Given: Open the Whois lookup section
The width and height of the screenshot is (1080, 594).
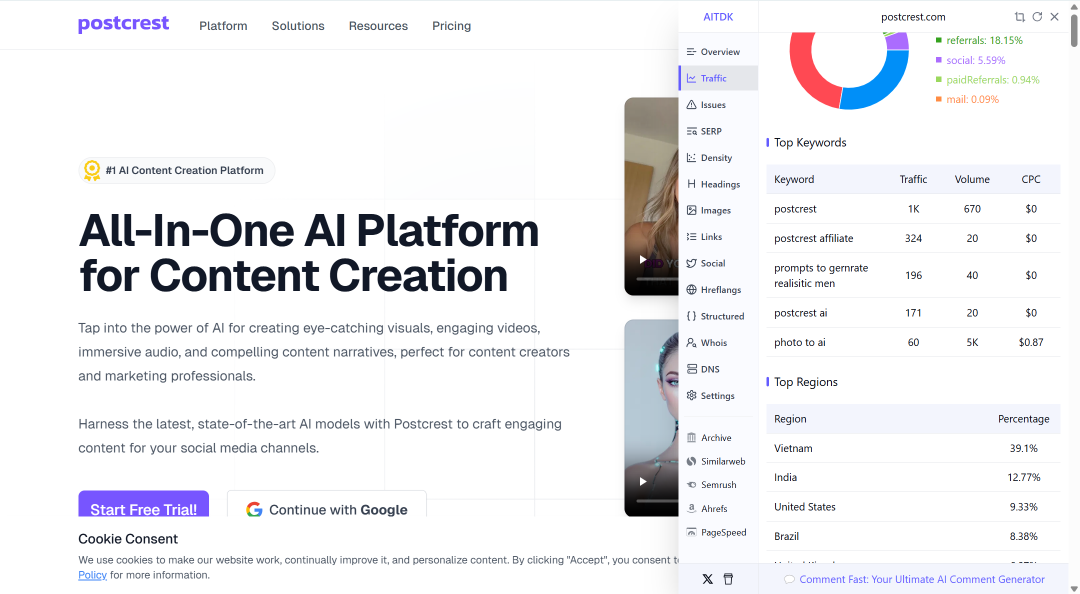Looking at the screenshot, I should coord(718,342).
